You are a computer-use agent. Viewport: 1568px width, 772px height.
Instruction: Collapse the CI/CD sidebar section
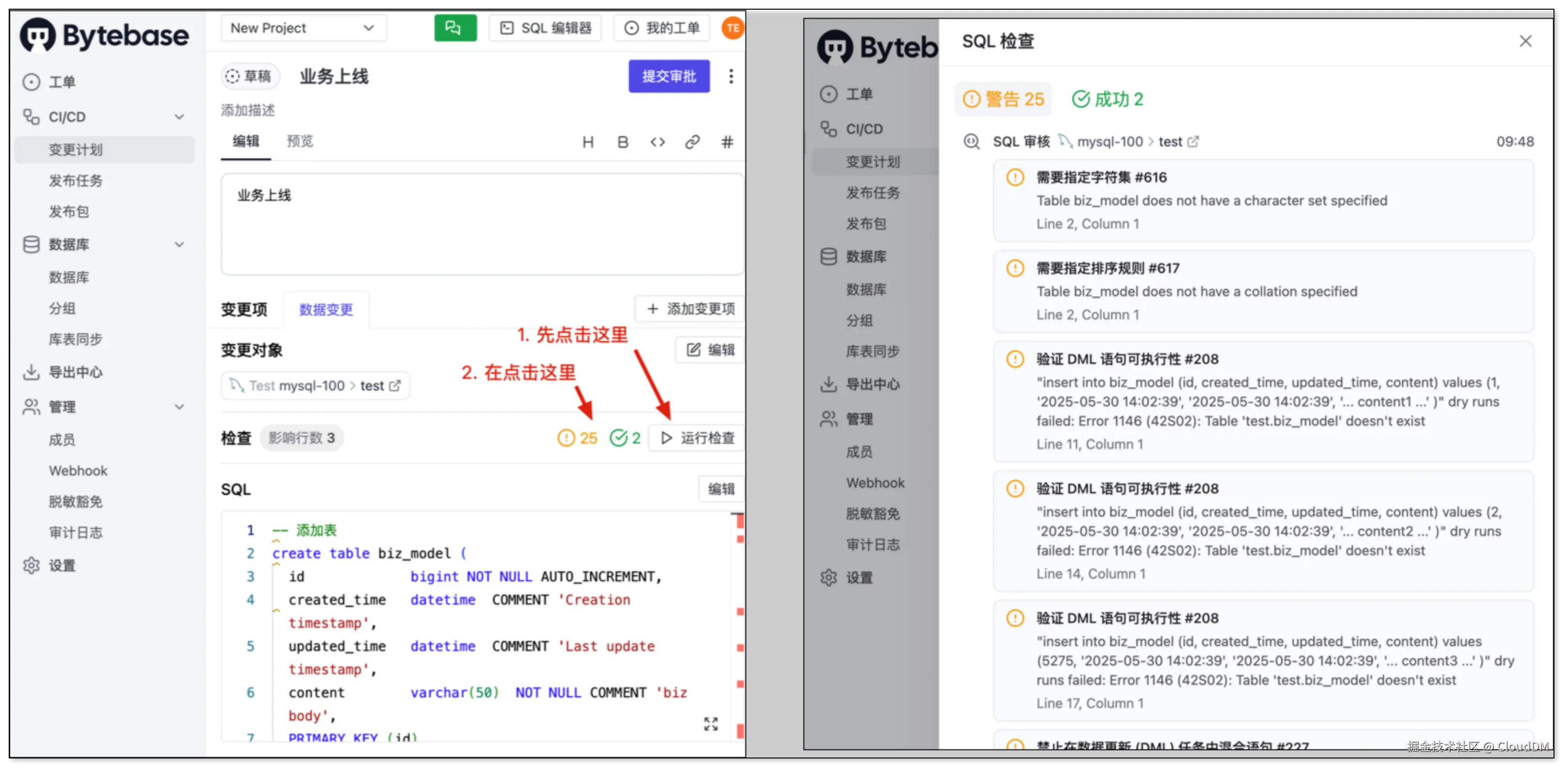tap(179, 117)
